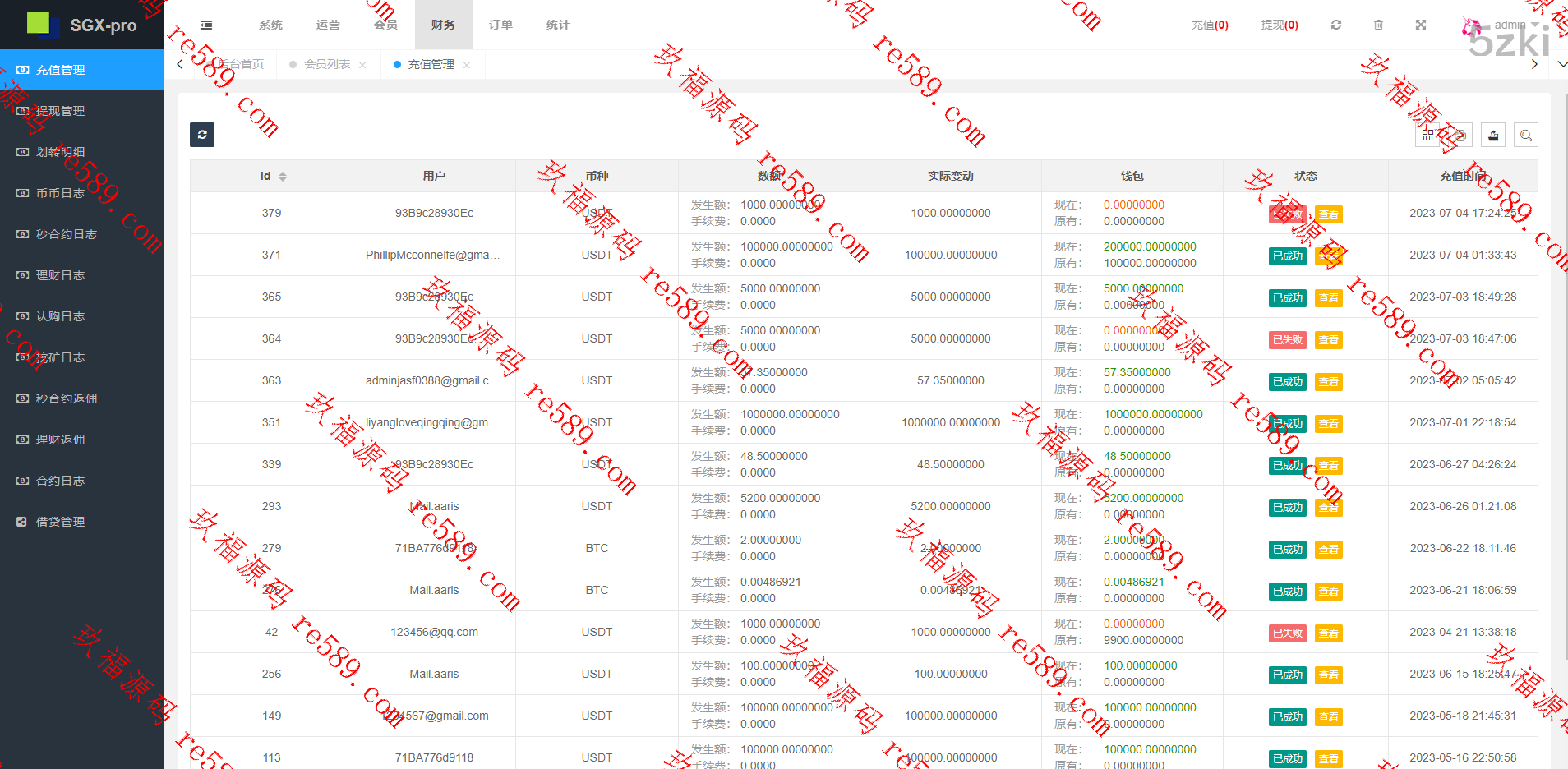Collapse the sidebar with the menu-fold icon
Image resolution: width=1568 pixels, height=769 pixels.
pyautogui.click(x=206, y=25)
